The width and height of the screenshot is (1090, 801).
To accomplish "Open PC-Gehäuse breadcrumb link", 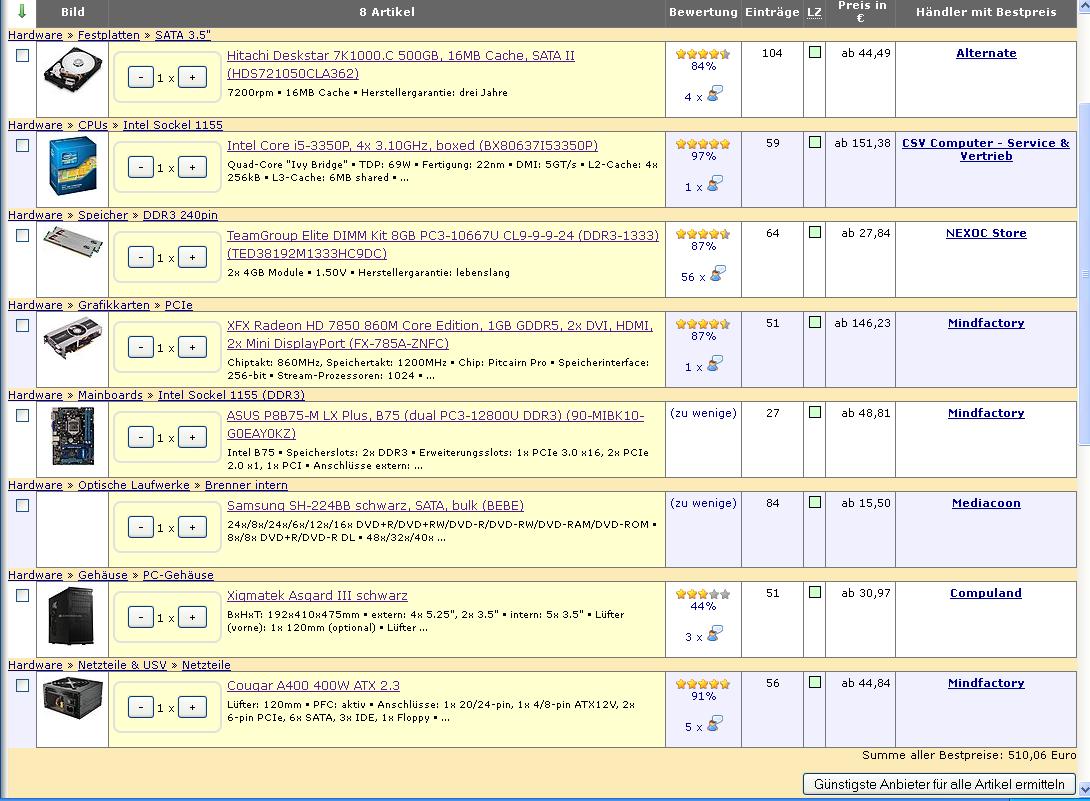I will pos(178,575).
